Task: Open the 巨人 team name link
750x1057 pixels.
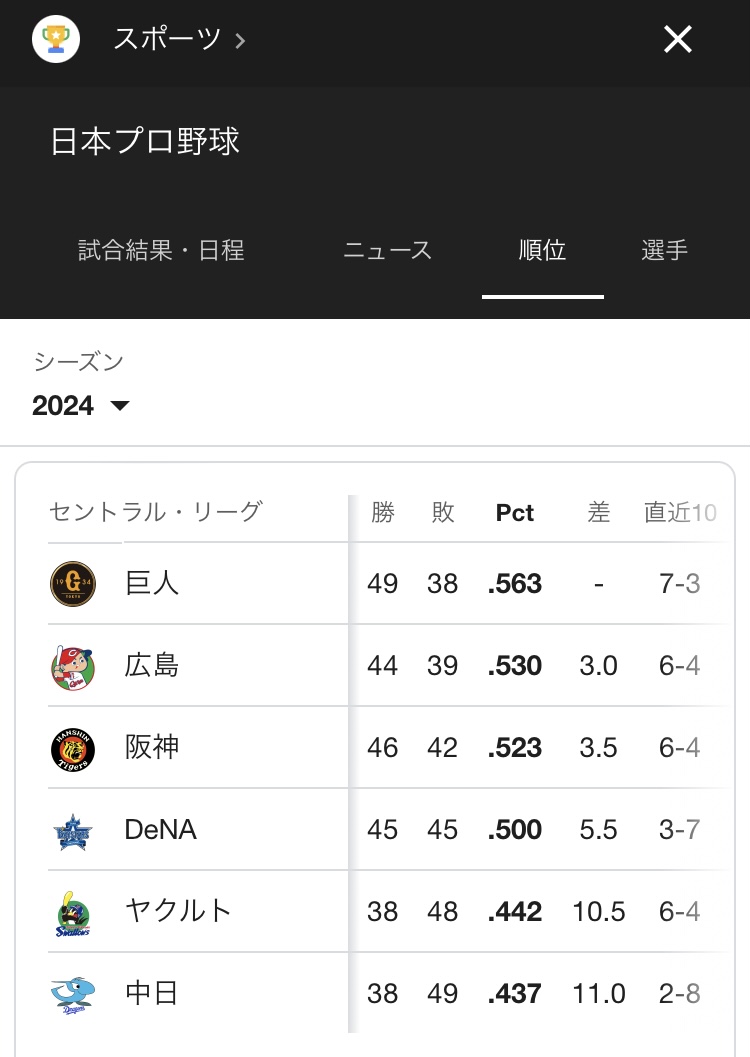Action: coord(152,584)
